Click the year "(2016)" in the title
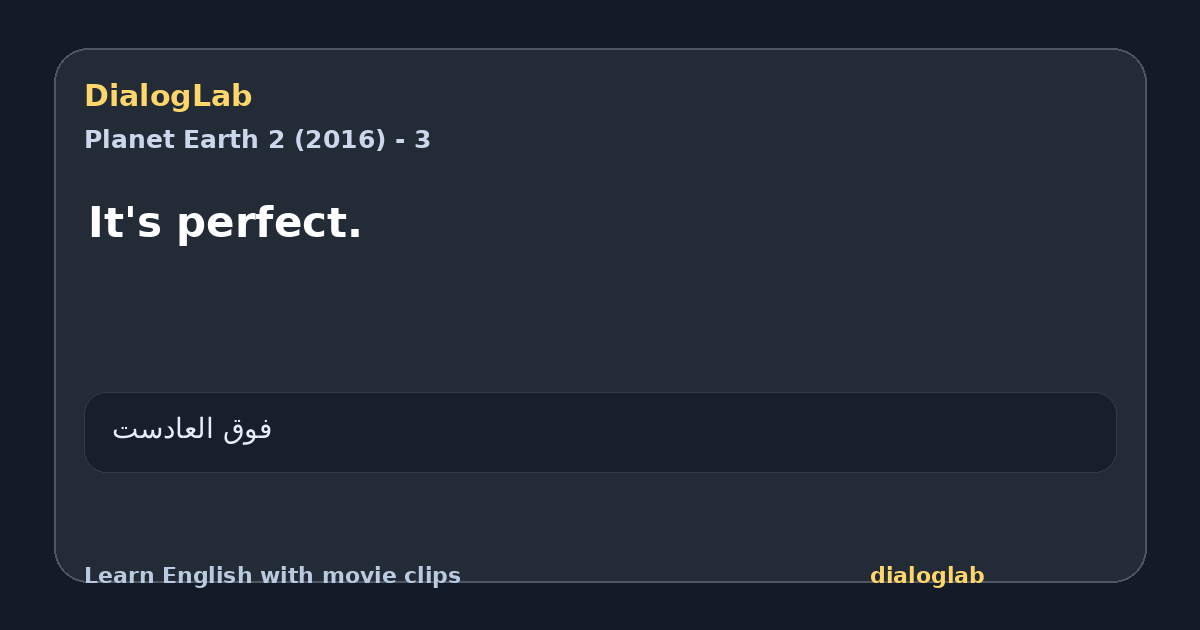 339,140
